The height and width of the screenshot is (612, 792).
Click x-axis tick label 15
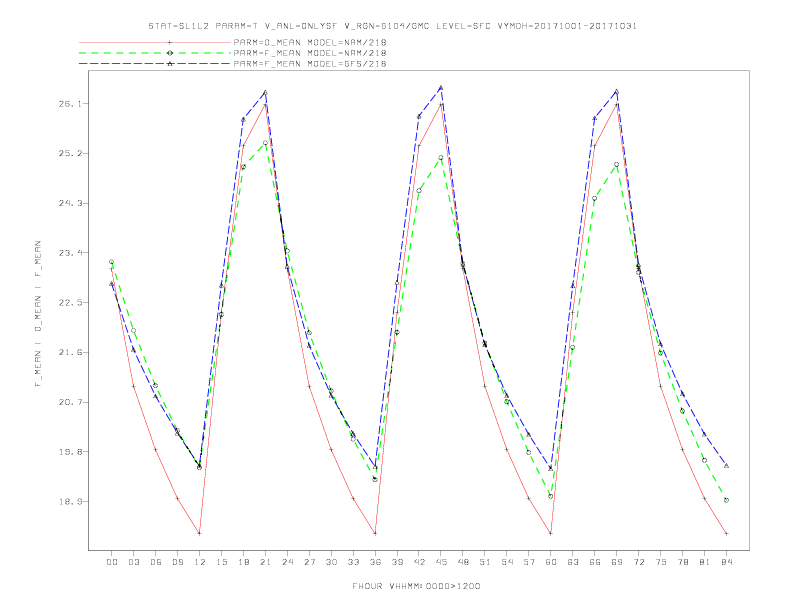221,562
